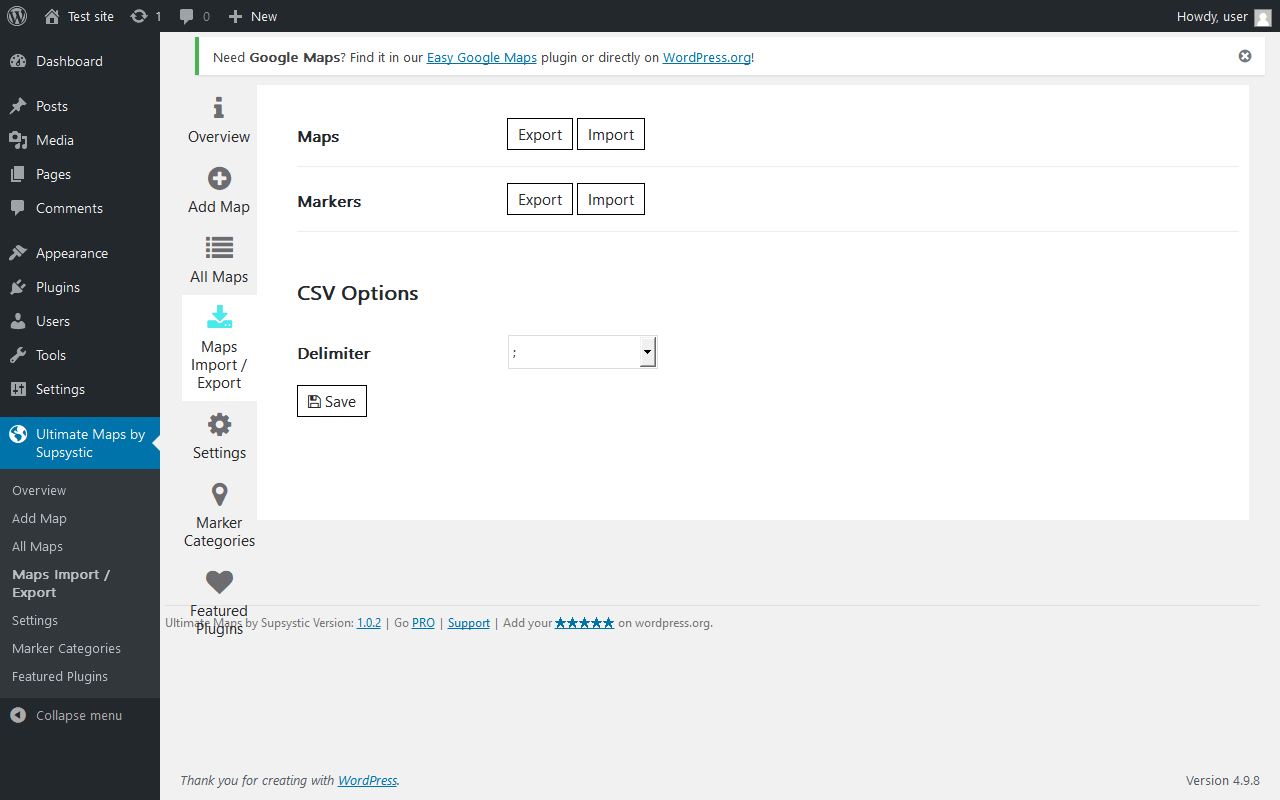Click Export in the Maps row
Viewport: 1280px width, 800px height.
coord(540,134)
